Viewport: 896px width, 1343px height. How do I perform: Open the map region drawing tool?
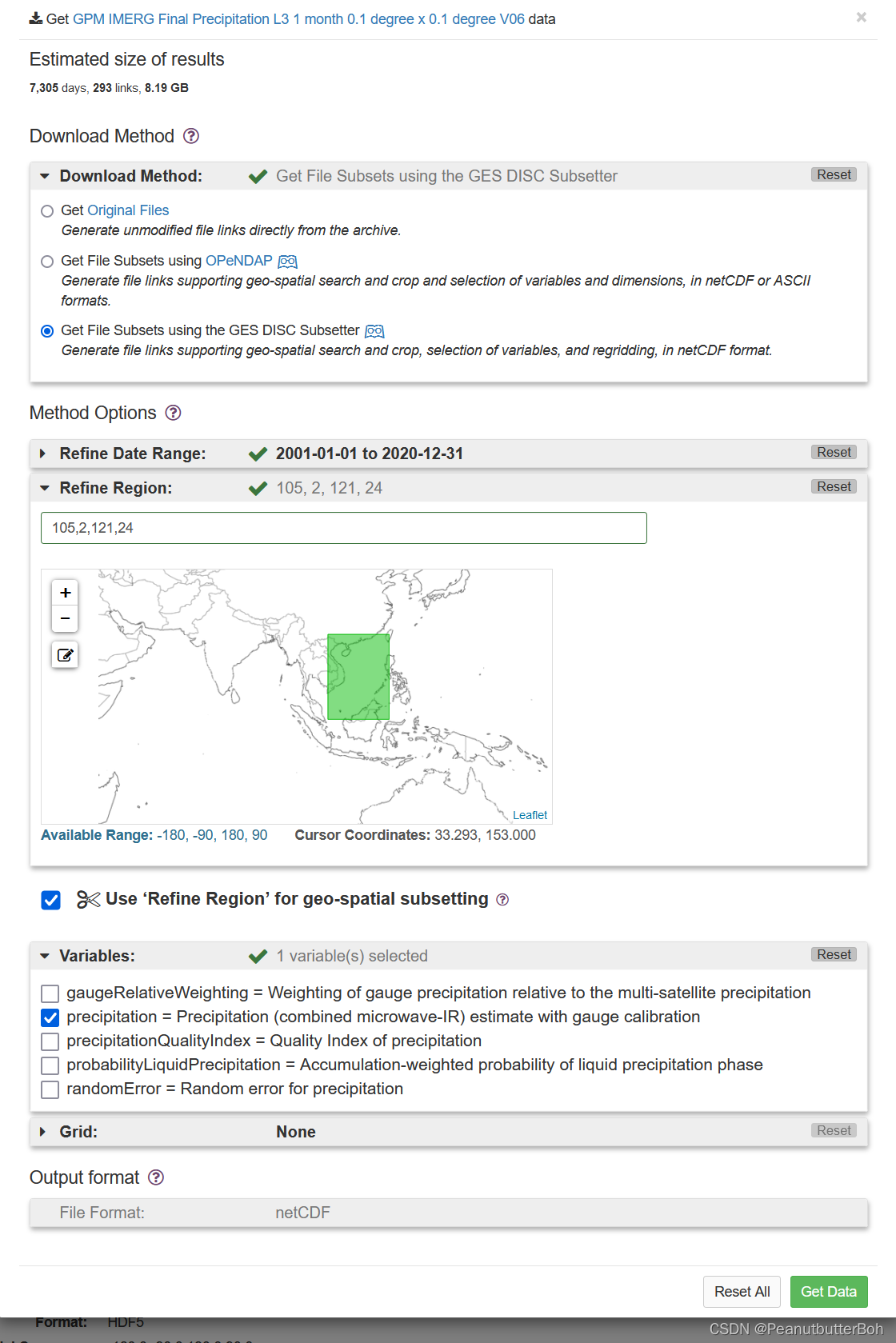tap(65, 655)
